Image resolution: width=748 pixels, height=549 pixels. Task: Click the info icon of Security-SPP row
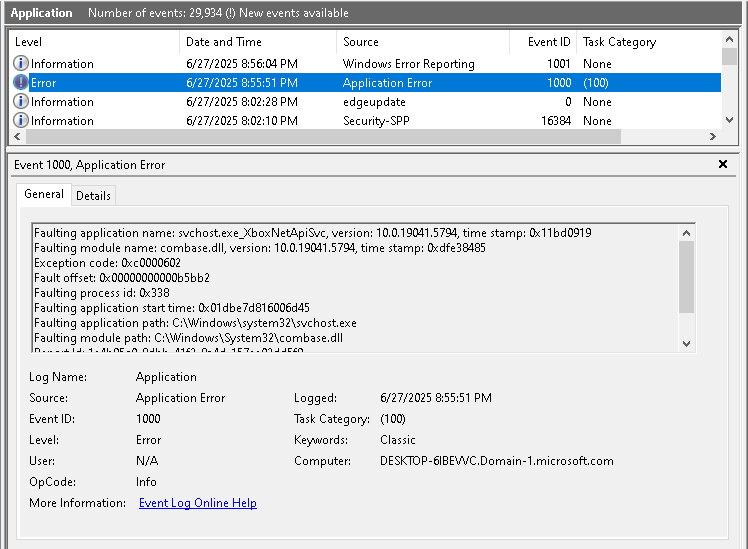pyautogui.click(x=21, y=120)
